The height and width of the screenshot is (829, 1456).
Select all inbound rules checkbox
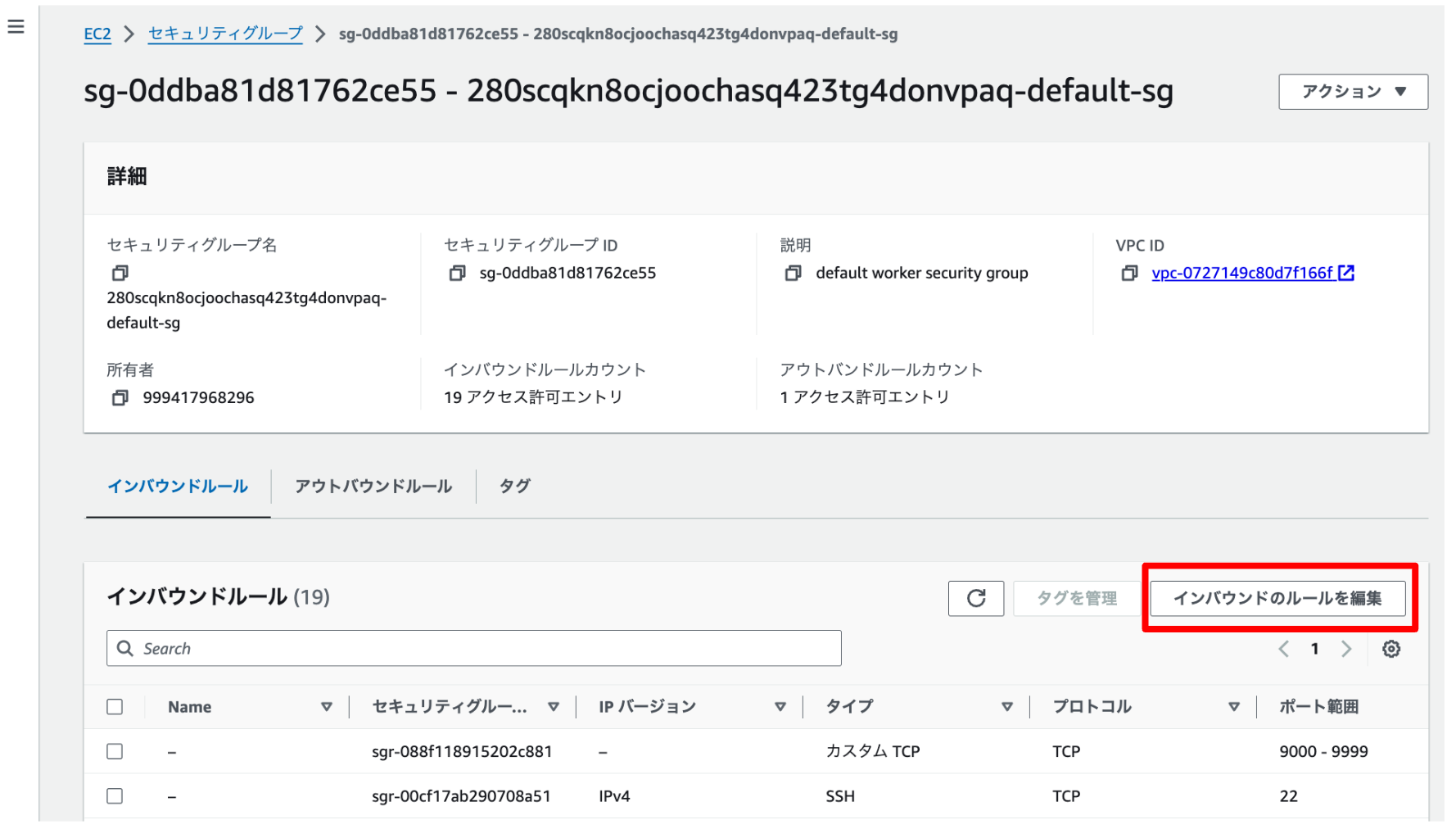[x=115, y=707]
